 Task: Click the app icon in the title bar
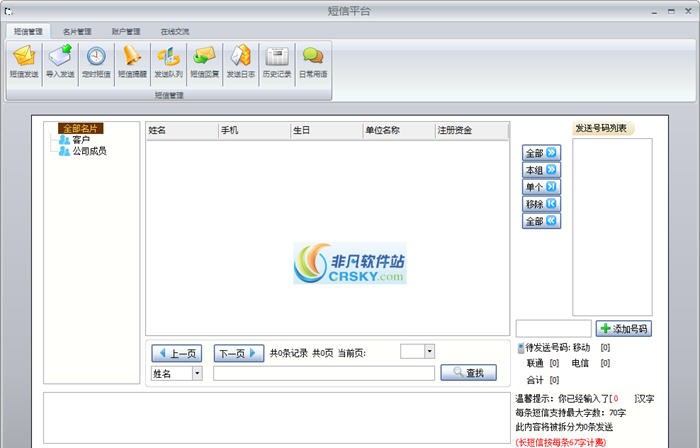tap(9, 11)
